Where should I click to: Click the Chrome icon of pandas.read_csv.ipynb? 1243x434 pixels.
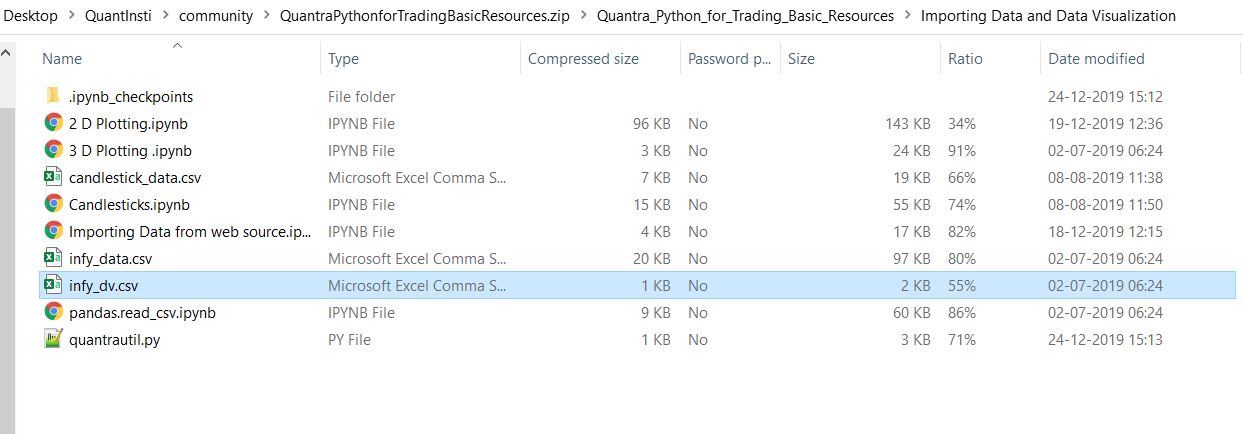click(x=53, y=313)
